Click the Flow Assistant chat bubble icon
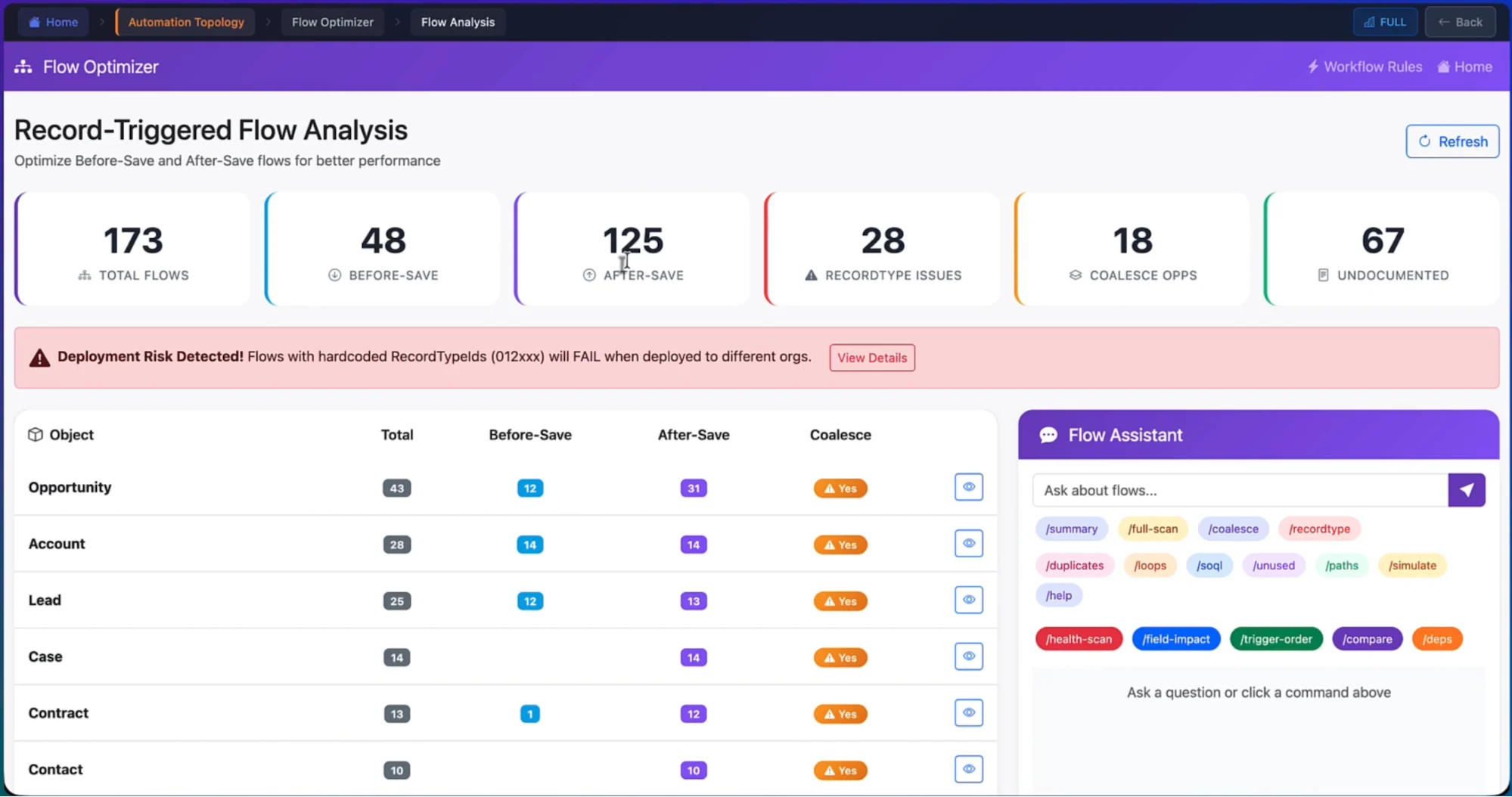Viewport: 1512px width, 797px height. (1048, 435)
